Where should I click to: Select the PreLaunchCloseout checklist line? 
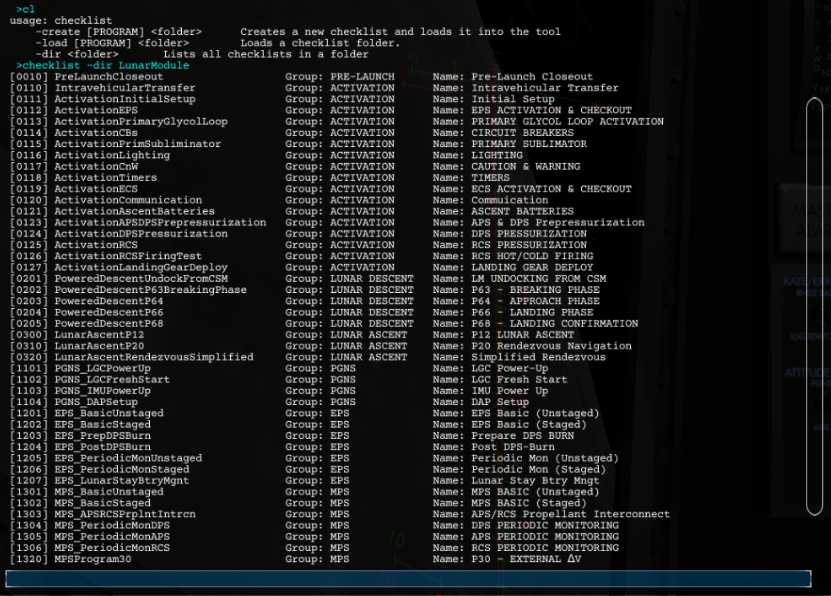[x=109, y=77]
